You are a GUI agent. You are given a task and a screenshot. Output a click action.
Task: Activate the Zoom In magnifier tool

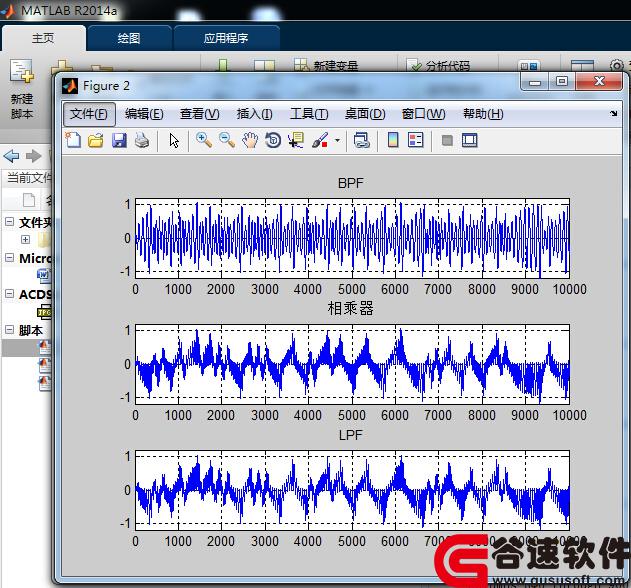click(204, 140)
